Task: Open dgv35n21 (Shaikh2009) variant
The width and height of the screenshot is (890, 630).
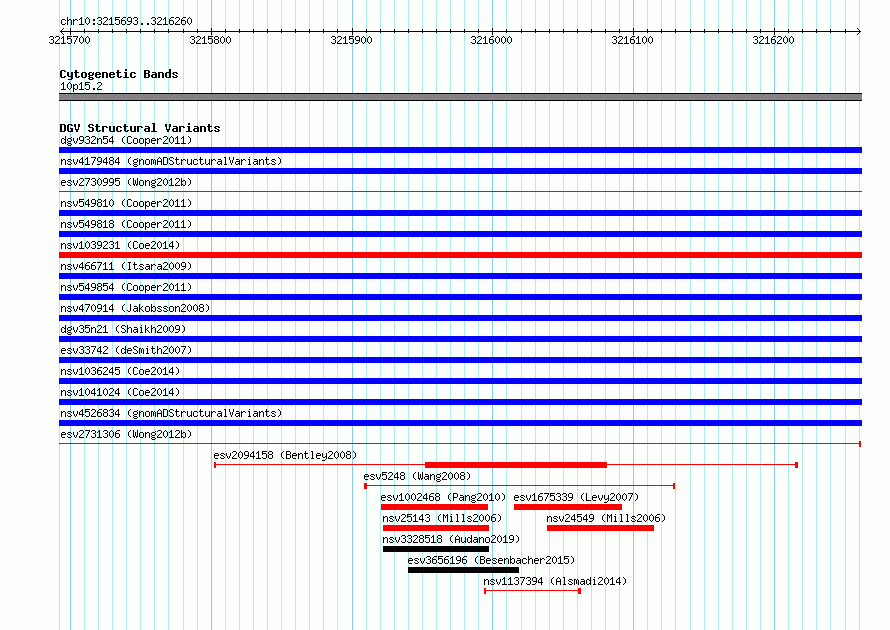Action: coord(123,329)
